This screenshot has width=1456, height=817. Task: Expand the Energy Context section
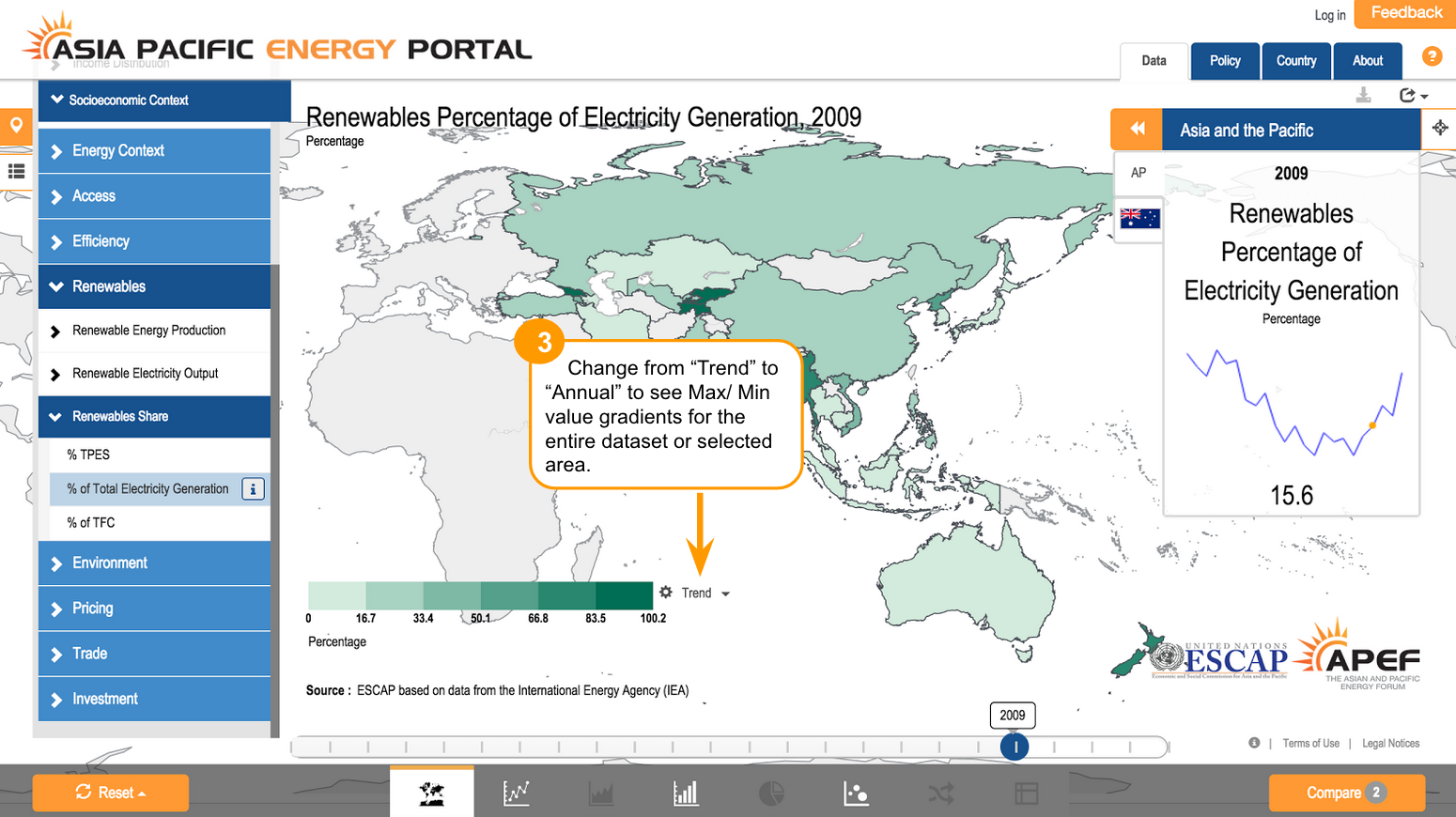tap(117, 150)
